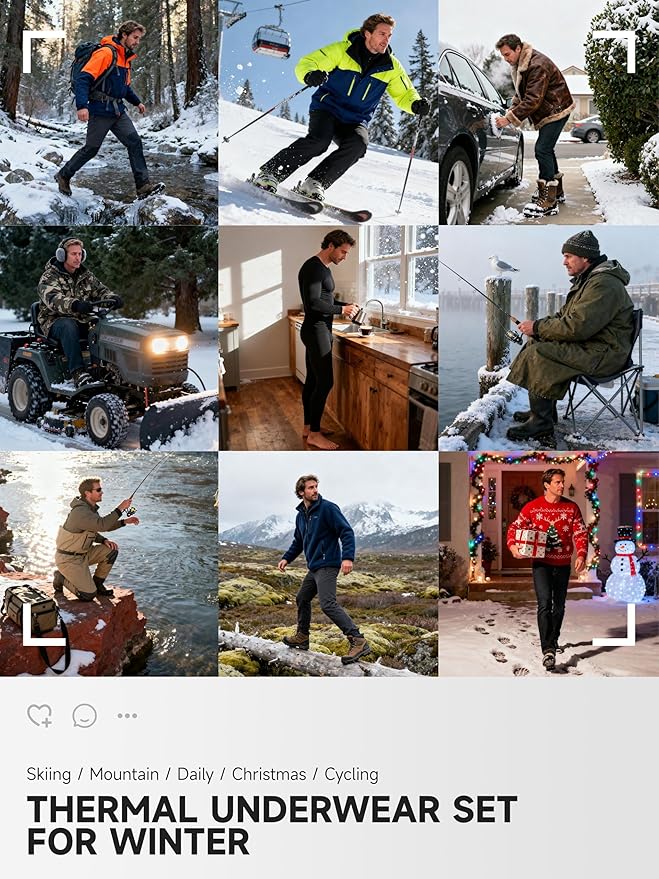
Task: Click the Thermal Underwear Set For Winter heading
Action: tap(272, 825)
